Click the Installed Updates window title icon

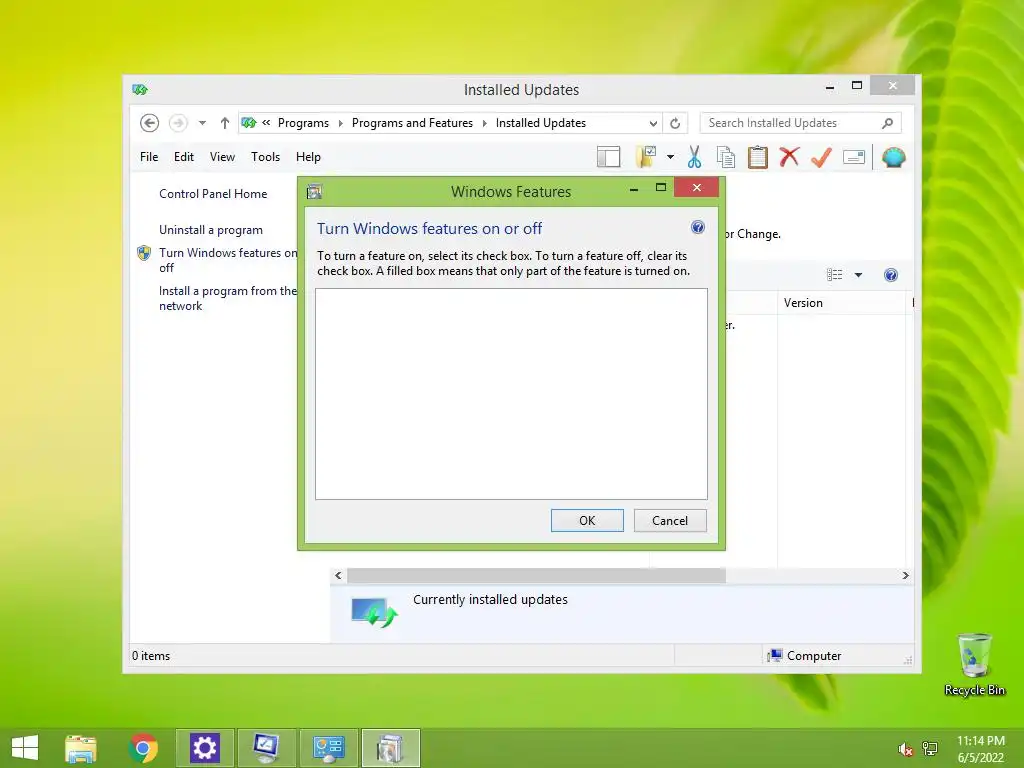click(x=140, y=89)
